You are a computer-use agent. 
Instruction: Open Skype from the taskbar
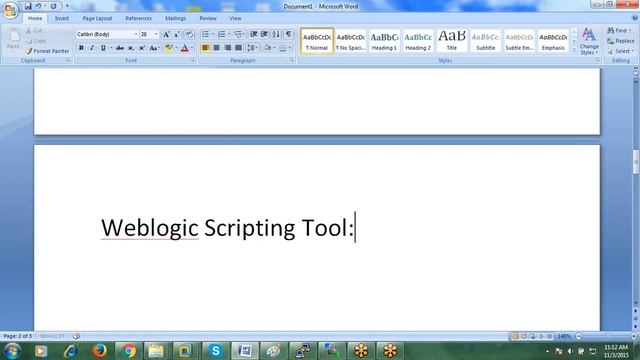[x=215, y=351]
